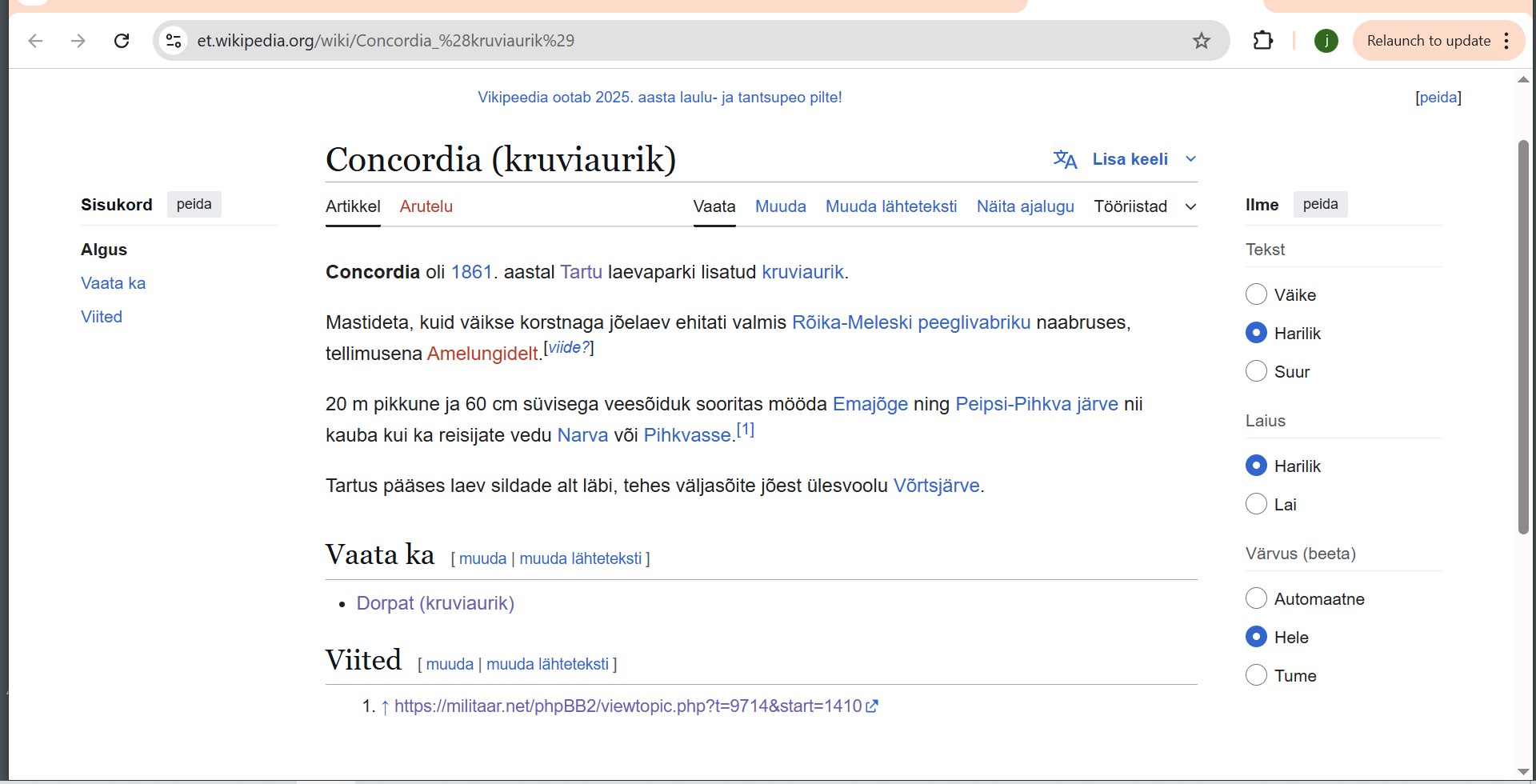Open the Chrome three-dot menu icon
Screen dimensions: 1536x784
[1506, 41]
